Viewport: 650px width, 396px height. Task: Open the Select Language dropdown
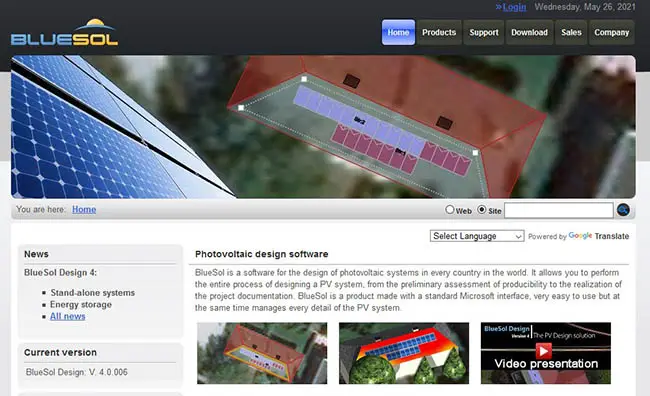(x=477, y=236)
